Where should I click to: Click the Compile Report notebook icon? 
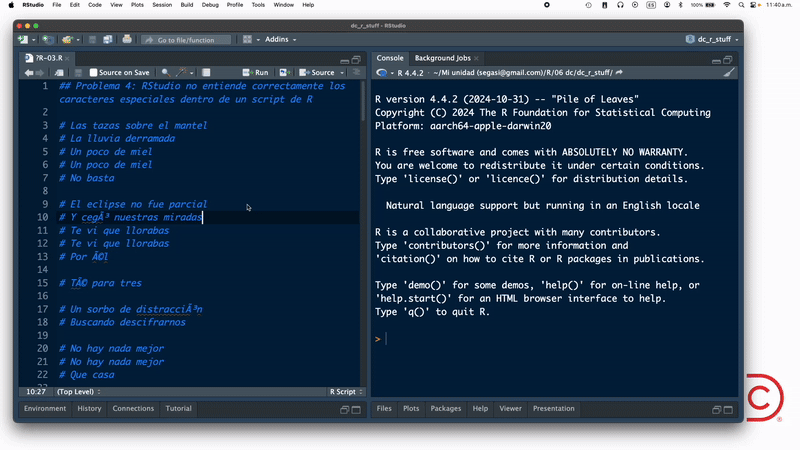(206, 73)
